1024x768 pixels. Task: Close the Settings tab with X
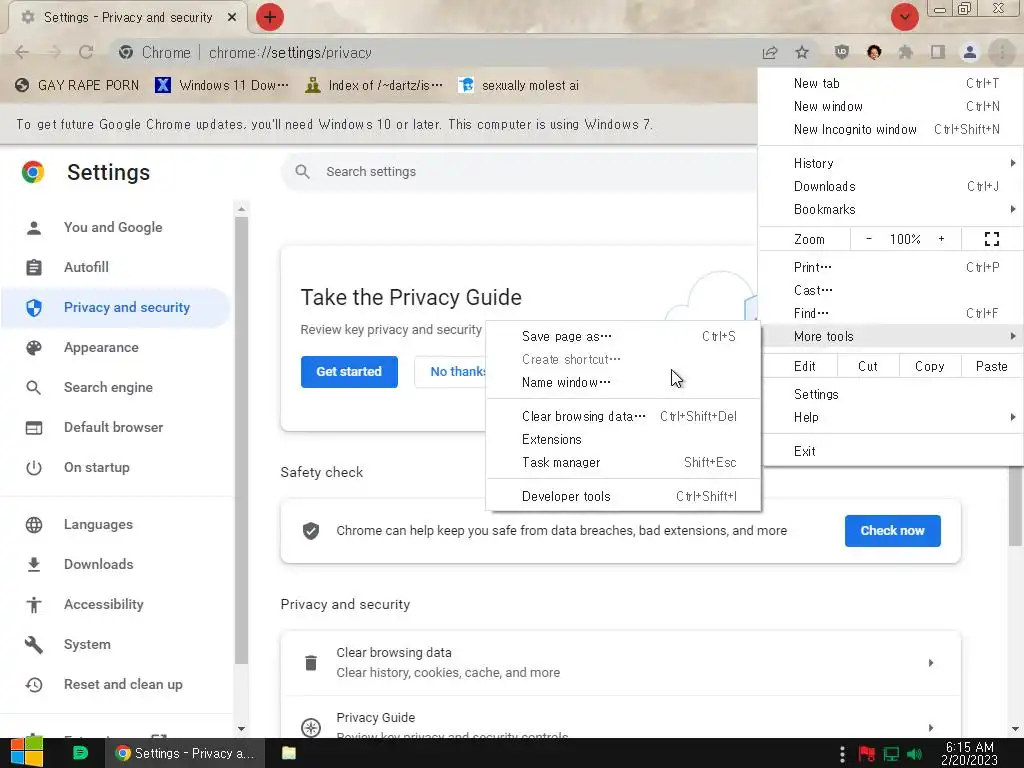pos(232,18)
